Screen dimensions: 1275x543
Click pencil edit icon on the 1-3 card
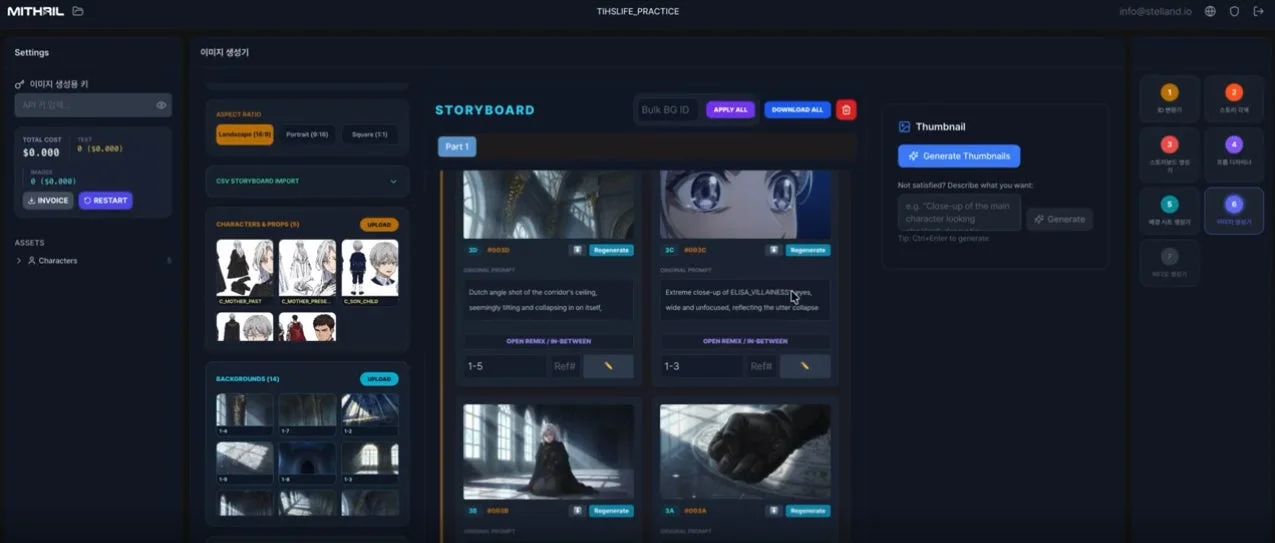tap(805, 366)
